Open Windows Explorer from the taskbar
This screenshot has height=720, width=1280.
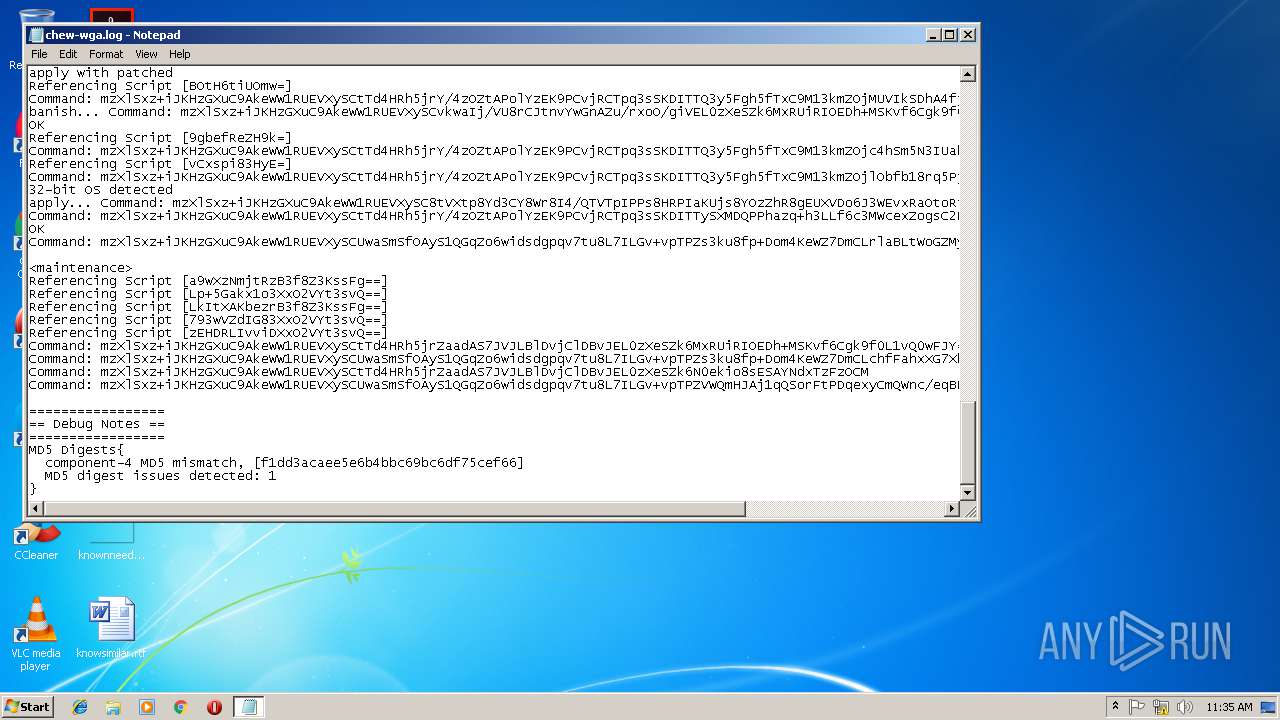113,707
